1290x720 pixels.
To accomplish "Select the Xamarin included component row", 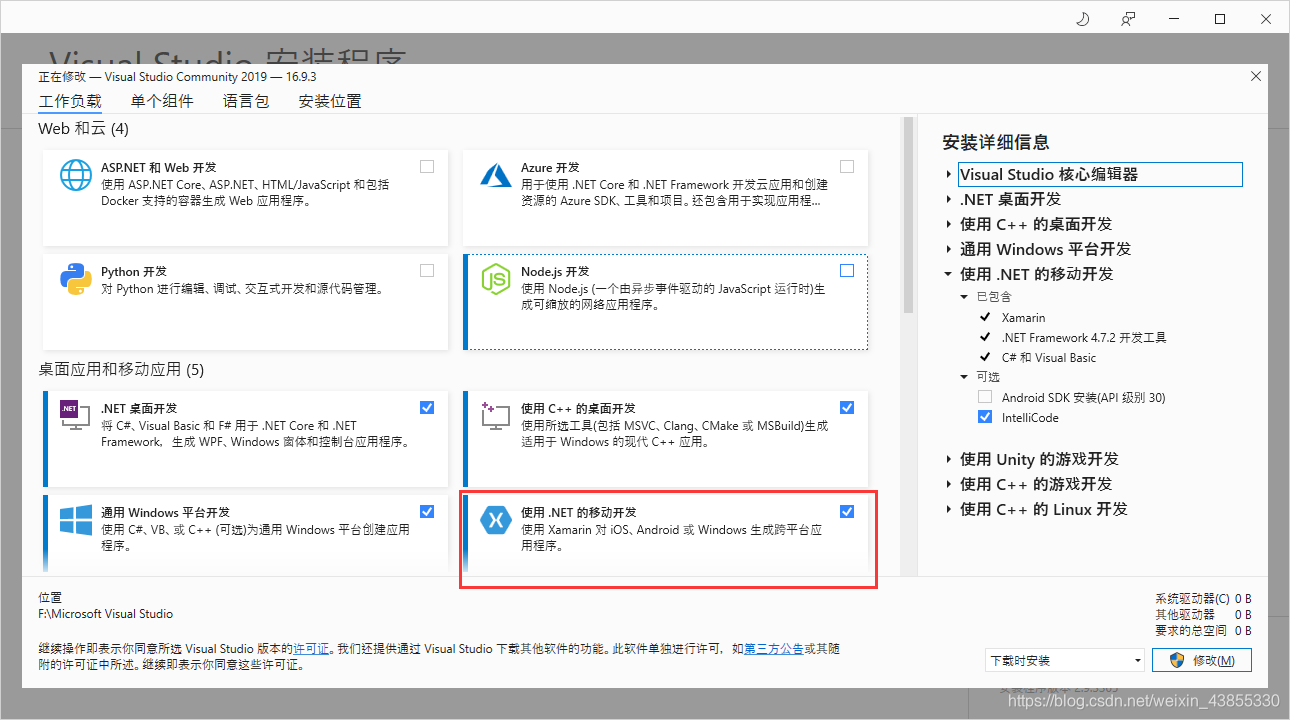I will 1023,317.
